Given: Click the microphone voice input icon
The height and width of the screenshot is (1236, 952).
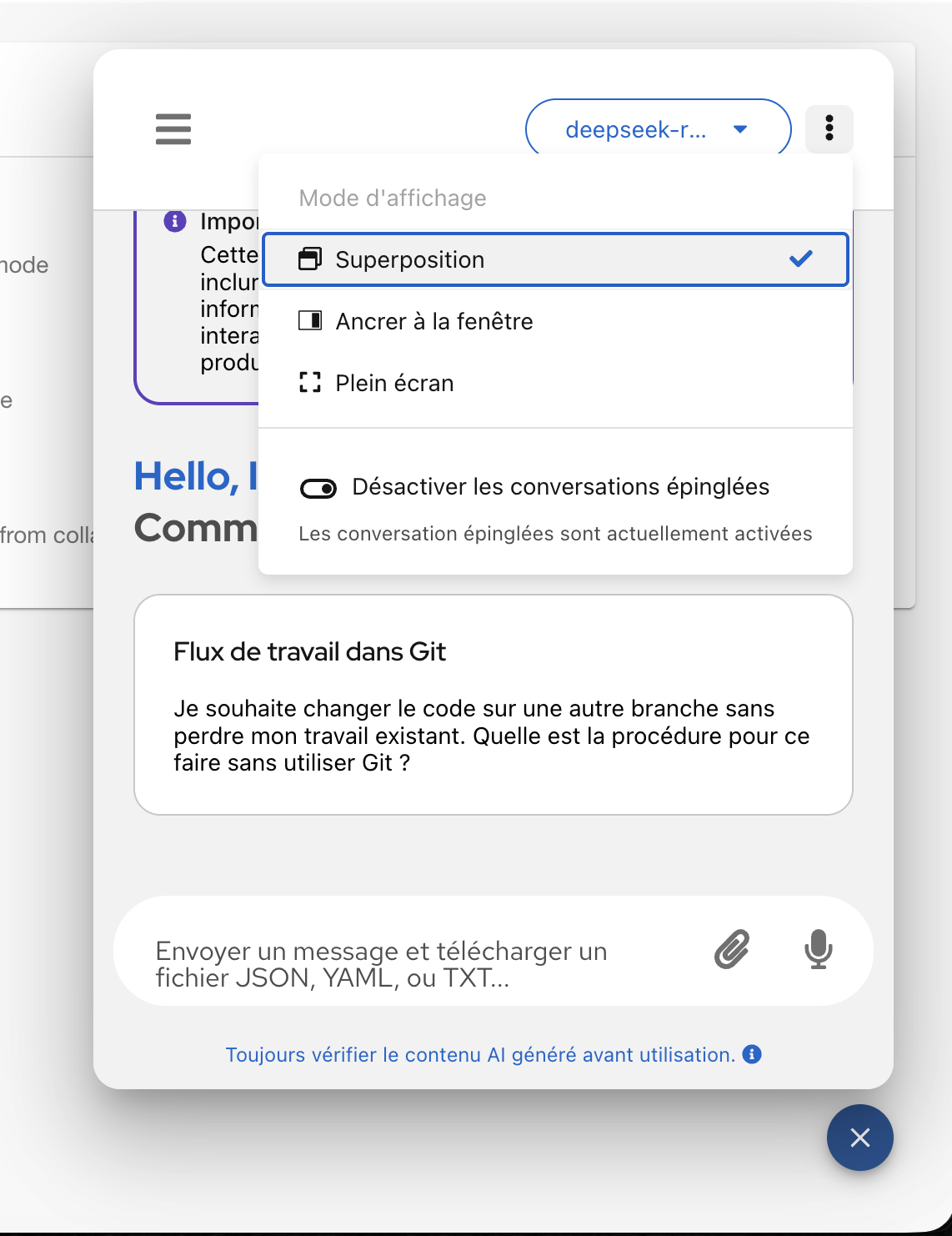Looking at the screenshot, I should [819, 950].
